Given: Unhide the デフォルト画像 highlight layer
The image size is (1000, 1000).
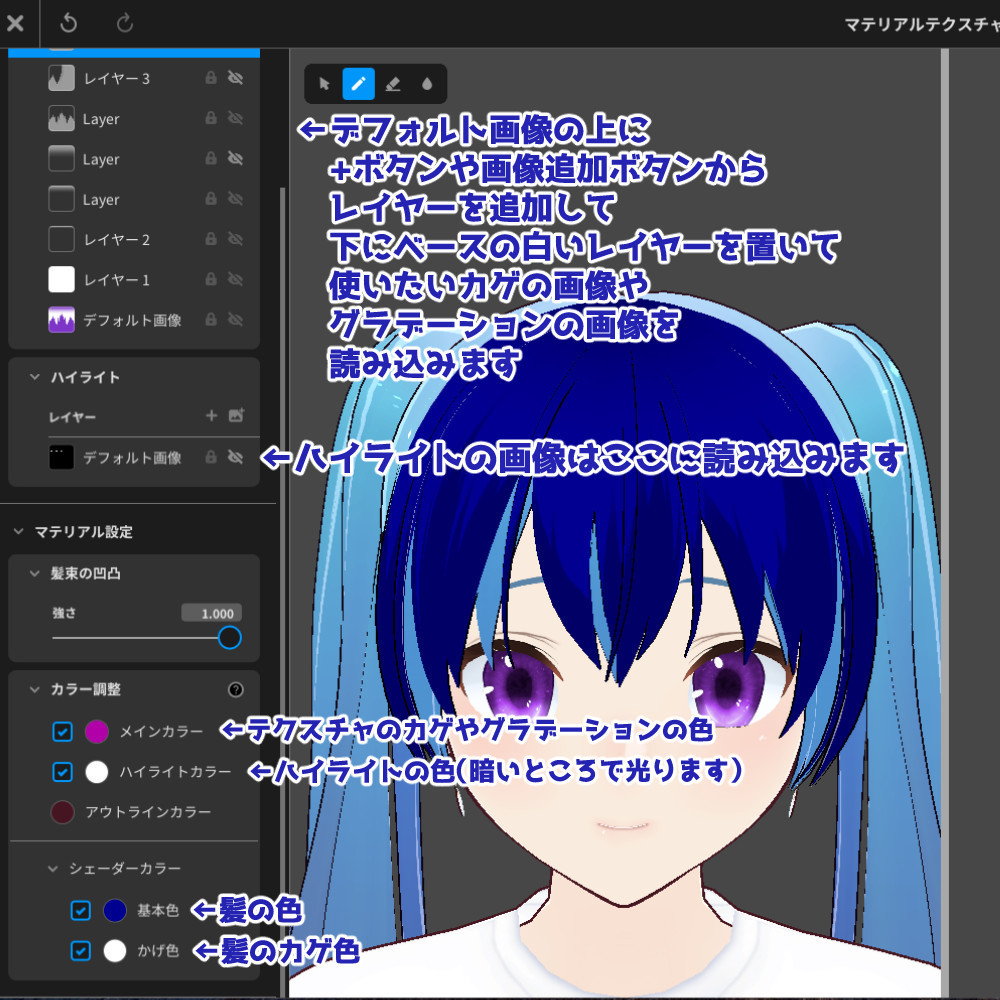Looking at the screenshot, I should 232,458.
